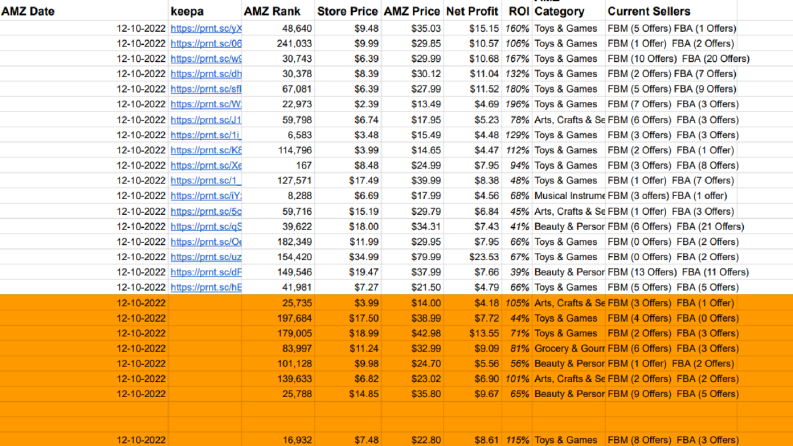Select Net Profit cell $8.61
793x446 pixels.
472,440
